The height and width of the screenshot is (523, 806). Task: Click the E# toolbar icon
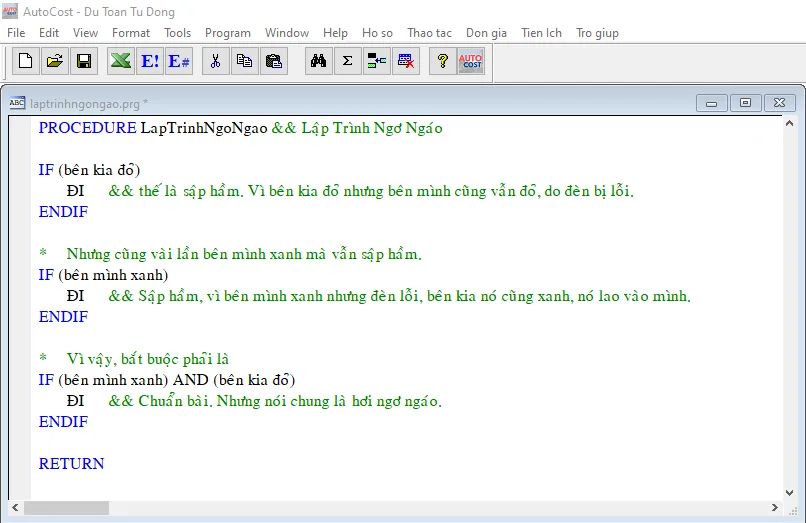tap(179, 62)
